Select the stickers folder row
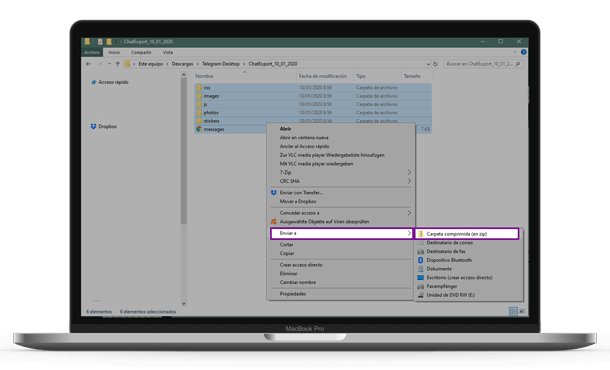The width and height of the screenshot is (610, 370). 313,121
